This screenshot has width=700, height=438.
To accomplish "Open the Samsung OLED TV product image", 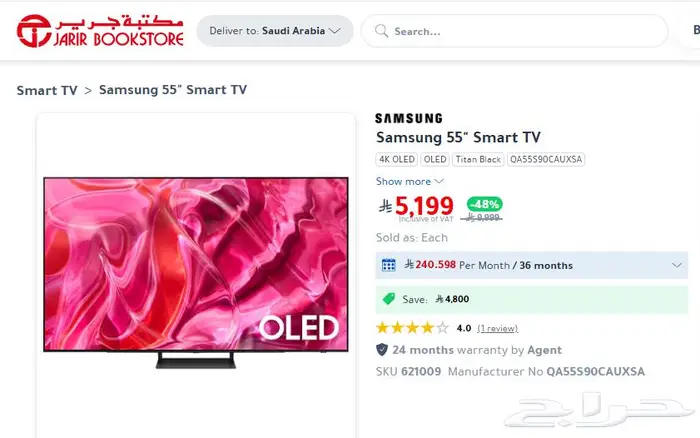I will (196, 272).
